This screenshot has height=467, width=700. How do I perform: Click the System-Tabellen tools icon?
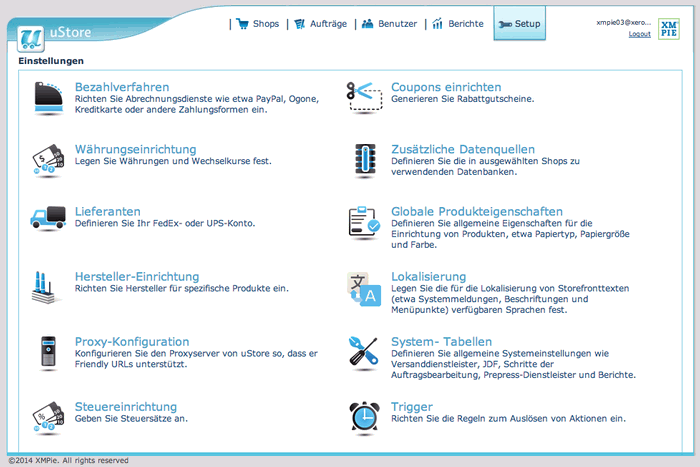(x=364, y=353)
